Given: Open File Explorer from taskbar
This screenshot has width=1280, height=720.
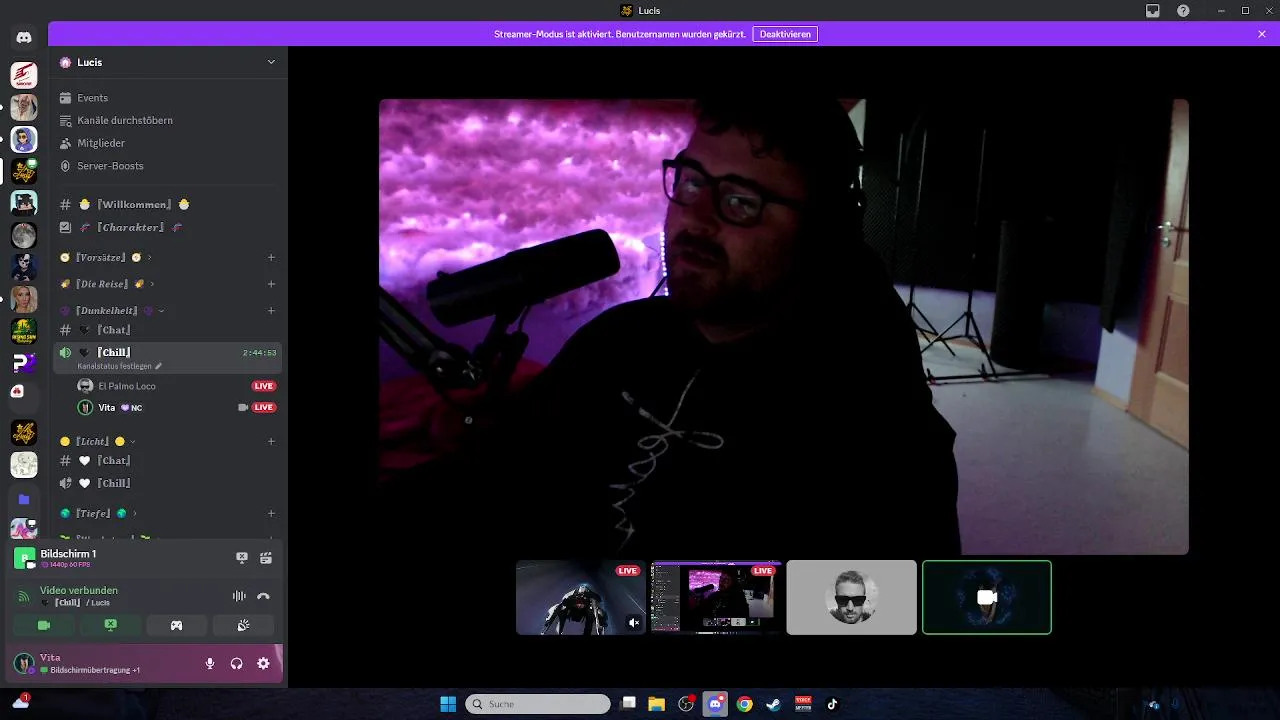Looking at the screenshot, I should pos(657,704).
